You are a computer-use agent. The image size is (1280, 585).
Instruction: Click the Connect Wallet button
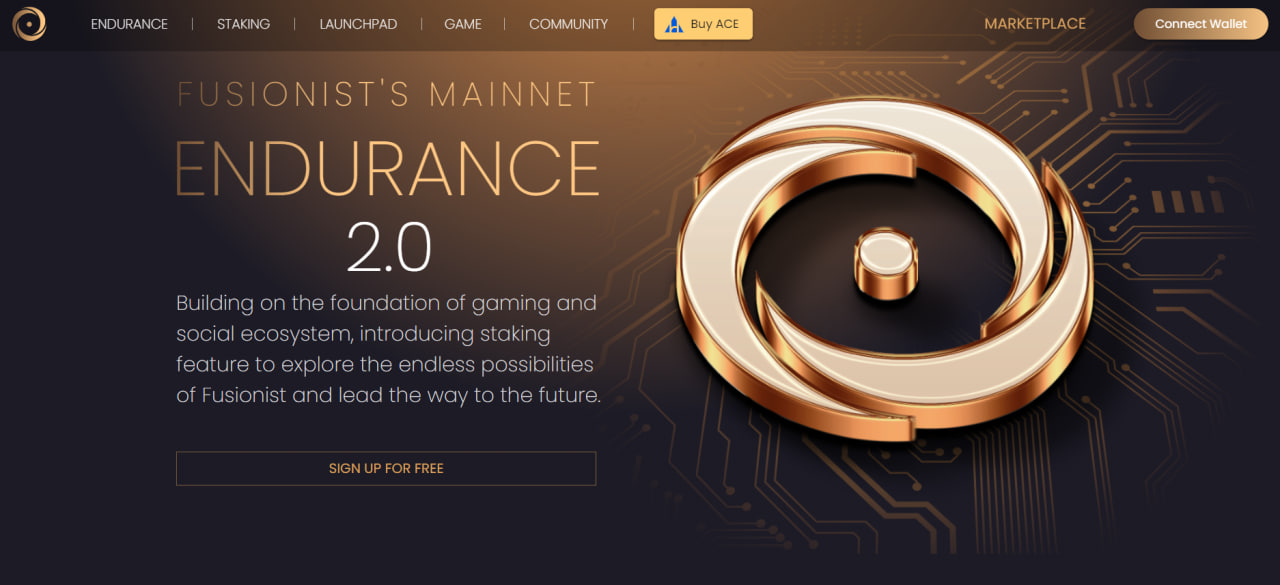[x=1201, y=24]
